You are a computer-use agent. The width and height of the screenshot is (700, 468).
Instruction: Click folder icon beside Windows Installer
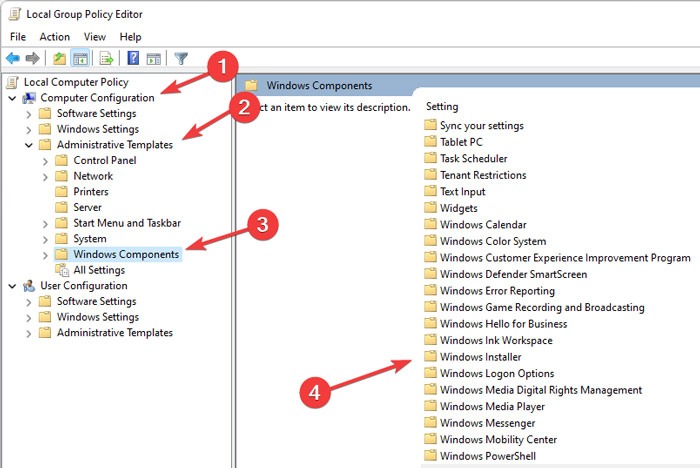[x=430, y=356]
